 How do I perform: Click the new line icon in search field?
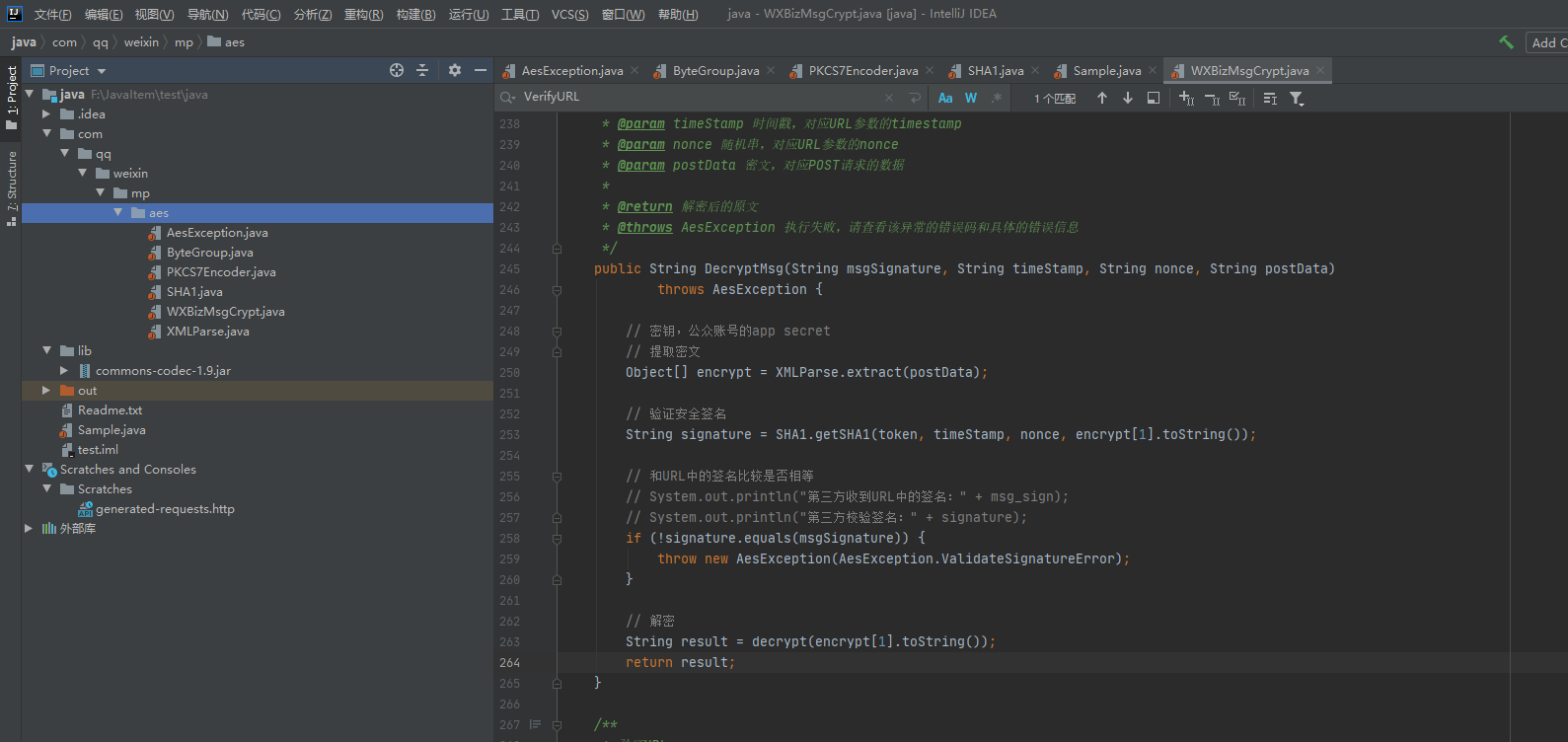coord(915,98)
